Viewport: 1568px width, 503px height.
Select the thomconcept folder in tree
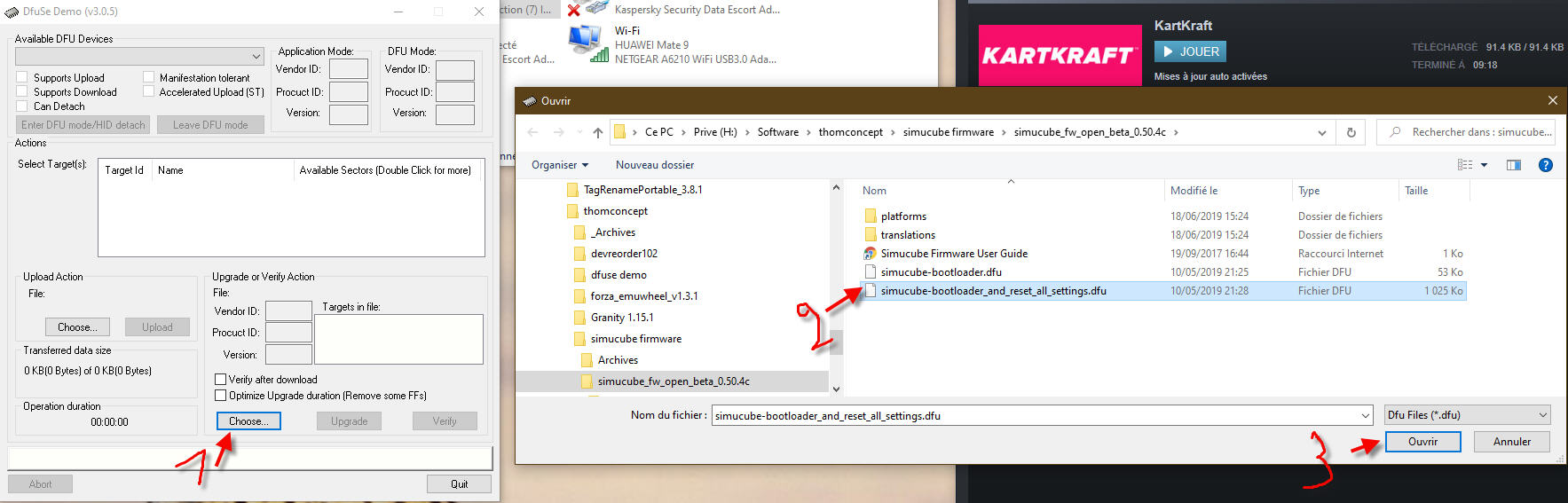pos(615,211)
